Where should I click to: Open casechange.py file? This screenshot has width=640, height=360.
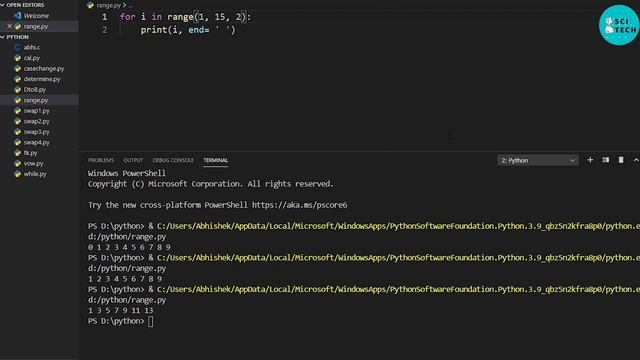(44, 69)
